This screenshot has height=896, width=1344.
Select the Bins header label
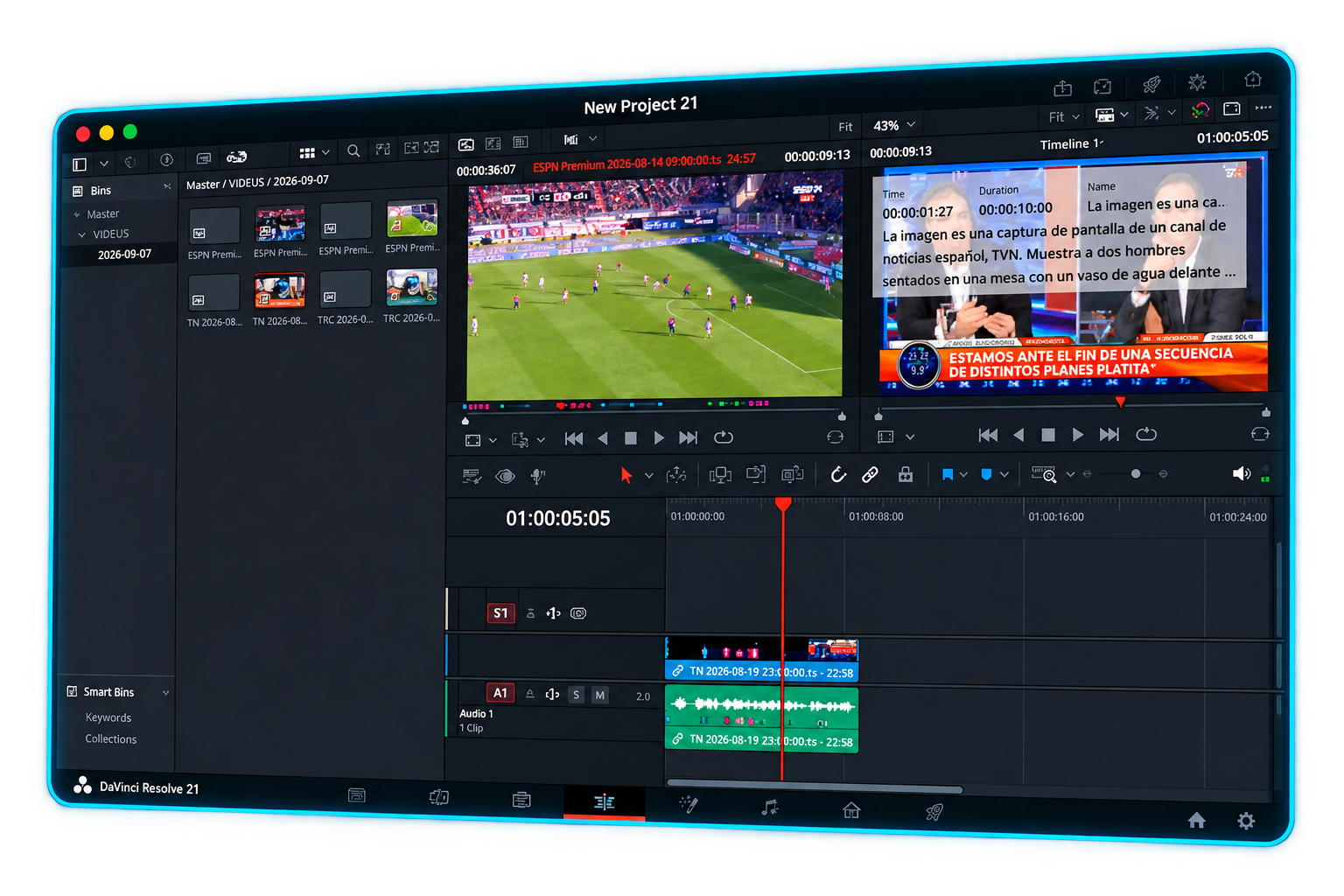(101, 191)
